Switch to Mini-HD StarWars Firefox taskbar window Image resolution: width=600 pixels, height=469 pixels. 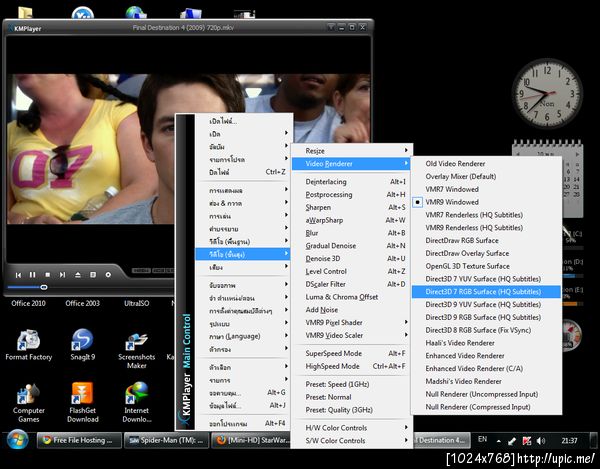pyautogui.click(x=251, y=440)
